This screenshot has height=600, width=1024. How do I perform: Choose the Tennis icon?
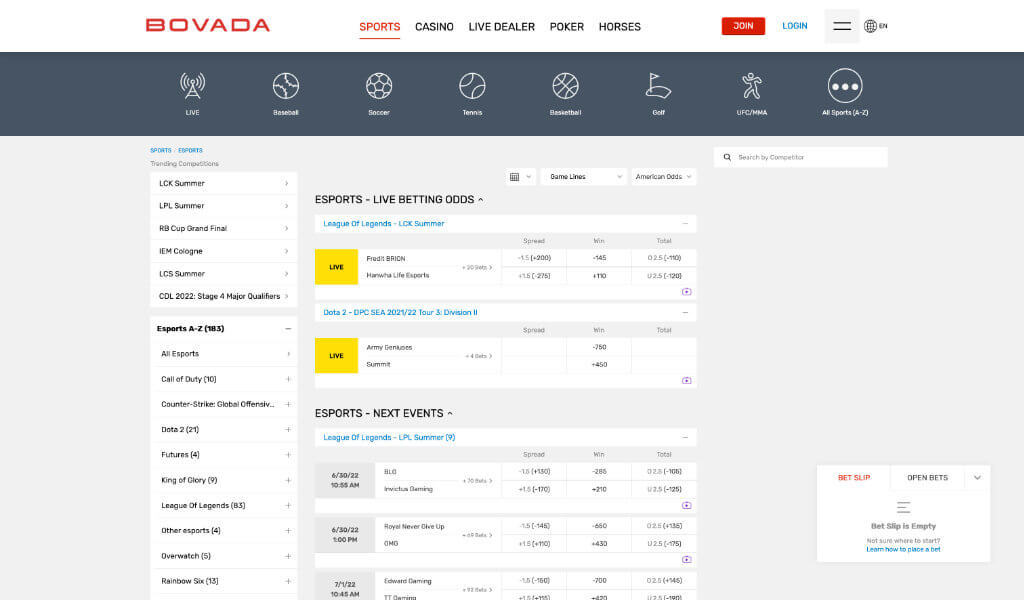point(472,86)
